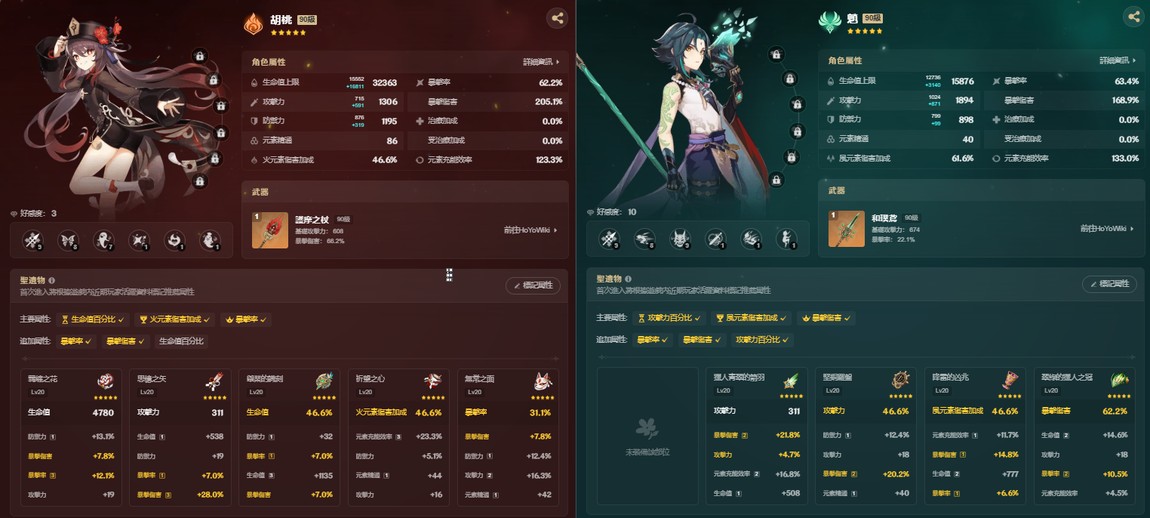This screenshot has height=518, width=1150.
Task: Open Hu Tao's ghost elemental burst talent icon
Action: pos(104,240)
